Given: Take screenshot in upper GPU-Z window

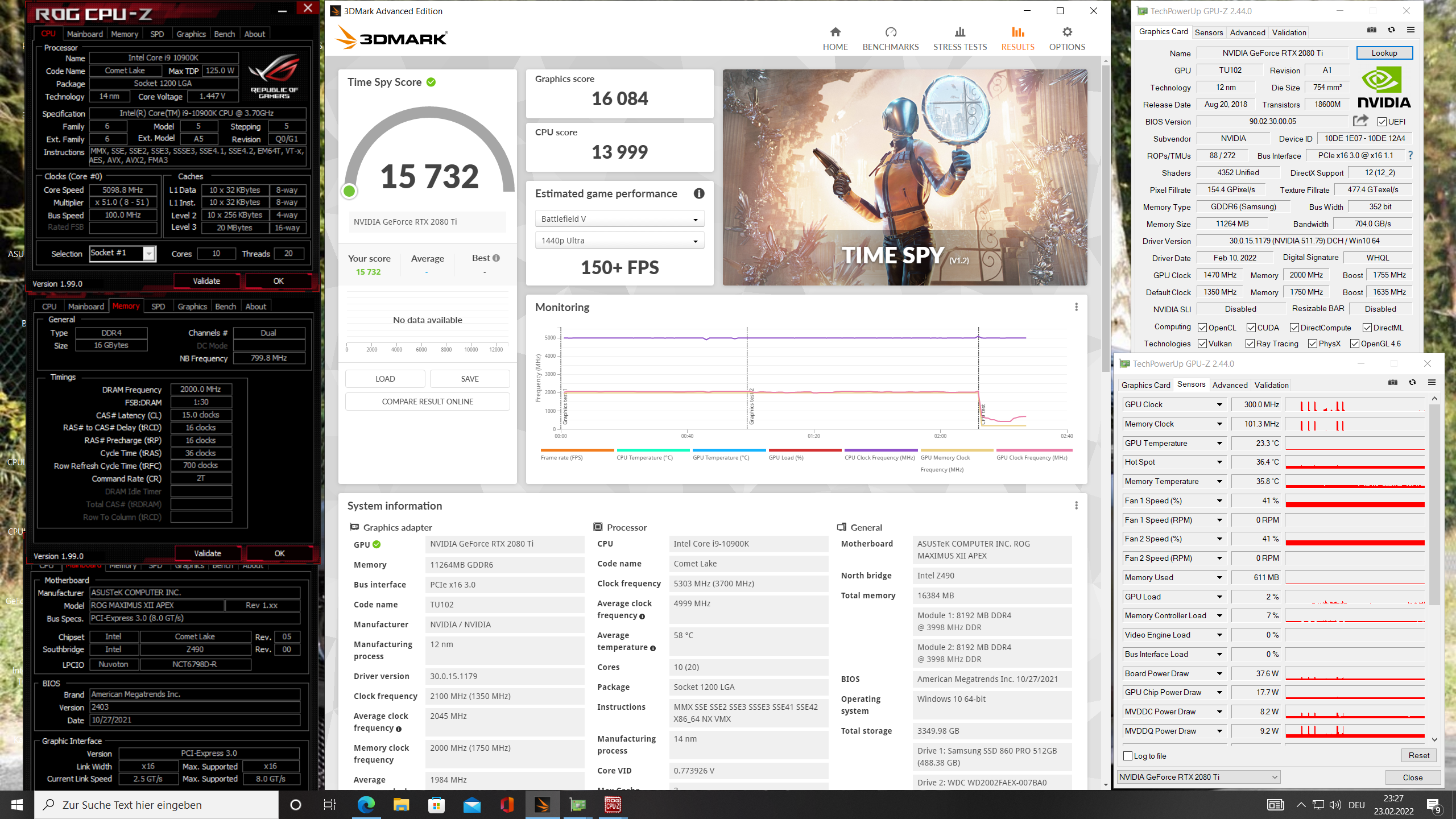Looking at the screenshot, I should [1372, 30].
